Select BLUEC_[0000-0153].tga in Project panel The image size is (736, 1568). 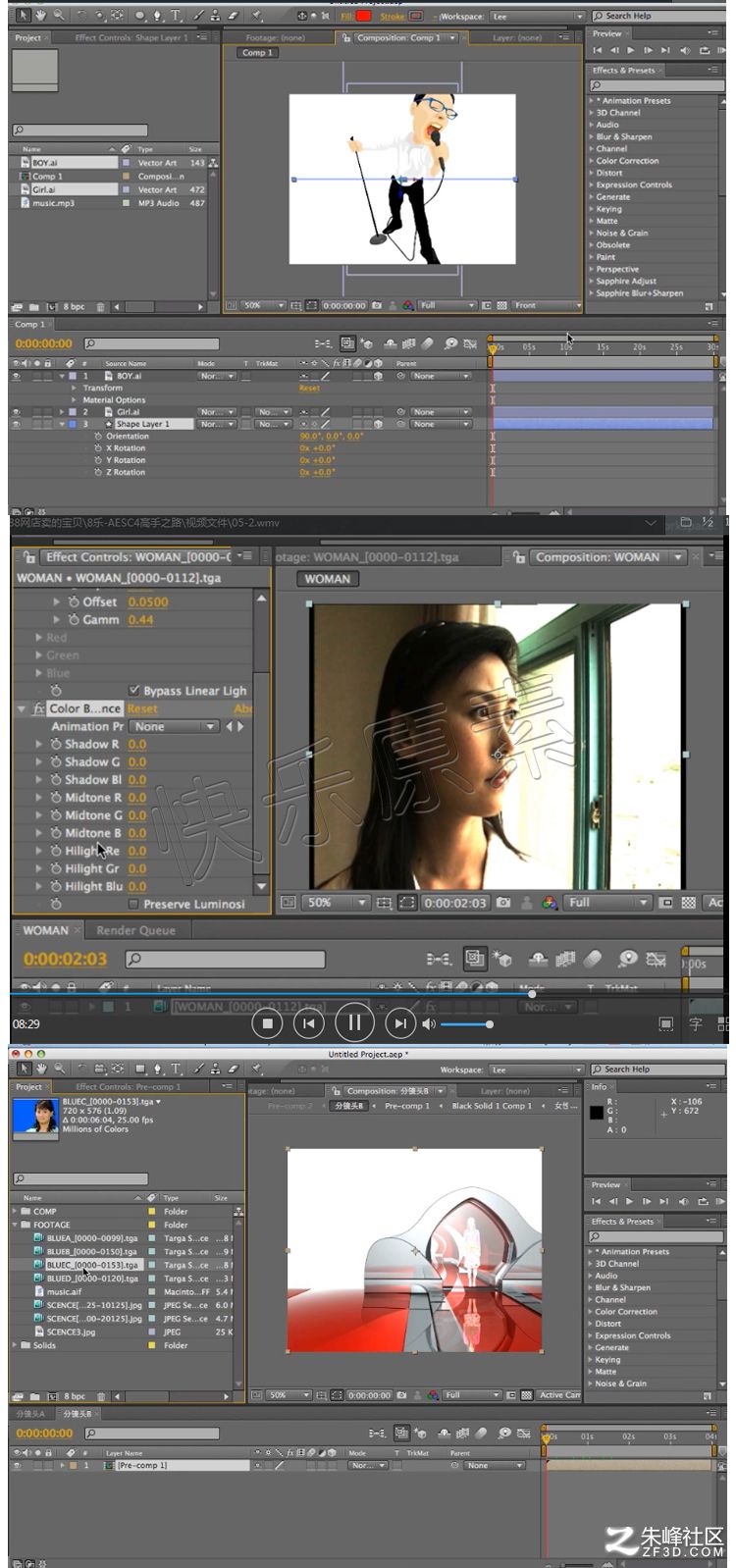click(92, 1265)
